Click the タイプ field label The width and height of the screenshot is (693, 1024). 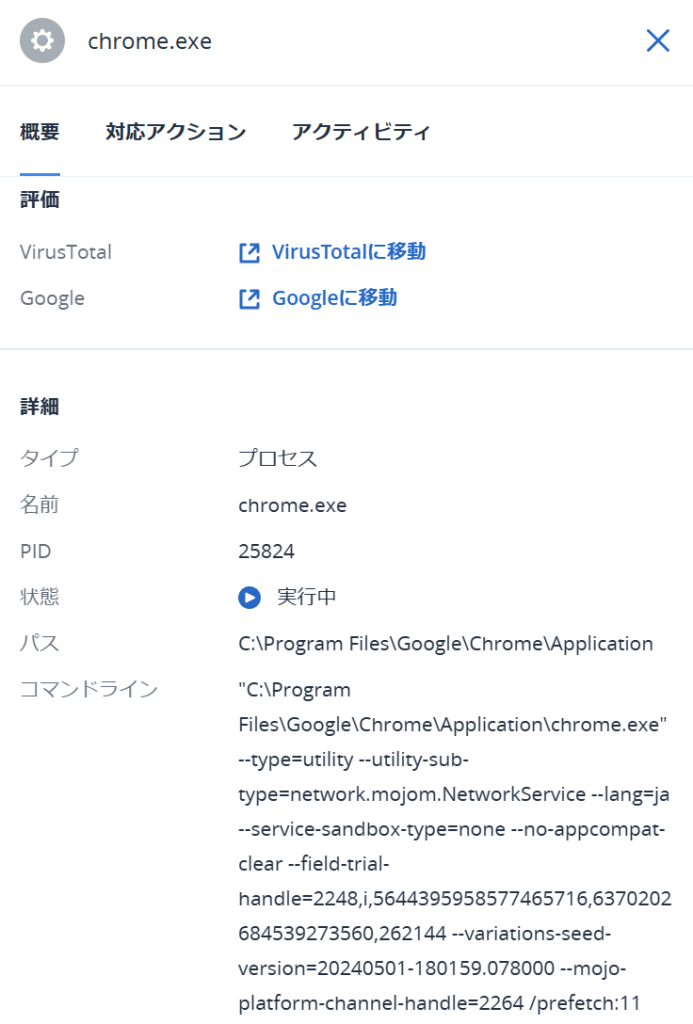click(x=49, y=458)
